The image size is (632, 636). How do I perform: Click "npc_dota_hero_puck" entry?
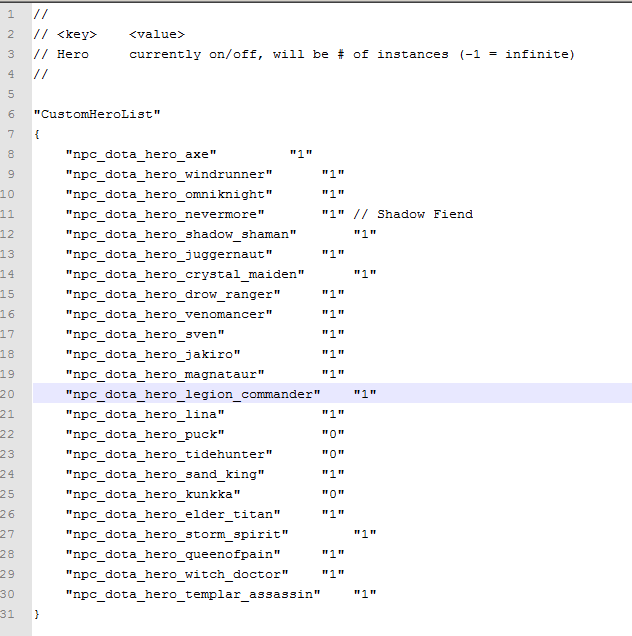[x=145, y=434]
